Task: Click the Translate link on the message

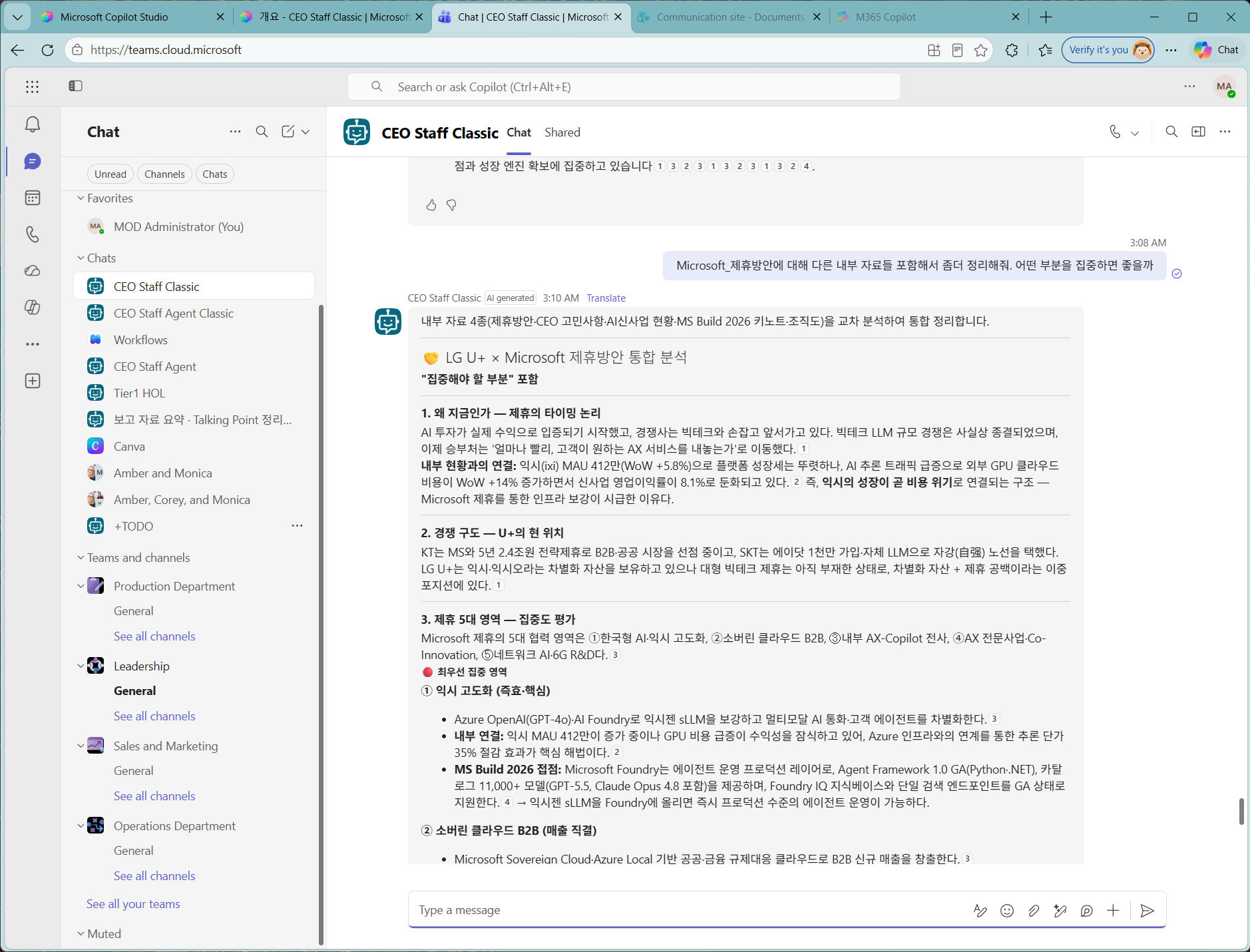Action: pyautogui.click(x=606, y=298)
